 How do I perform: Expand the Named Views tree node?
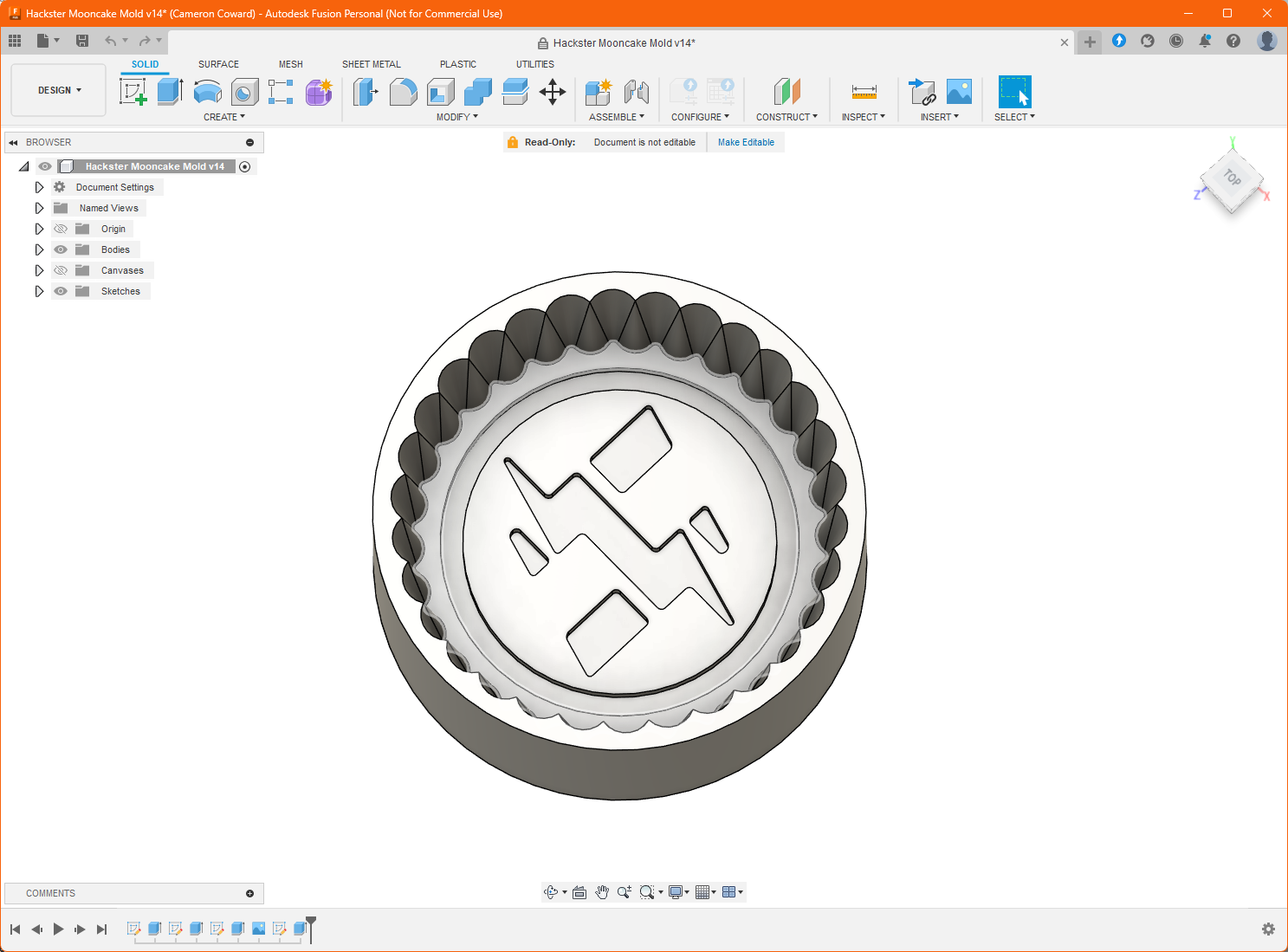(x=39, y=208)
